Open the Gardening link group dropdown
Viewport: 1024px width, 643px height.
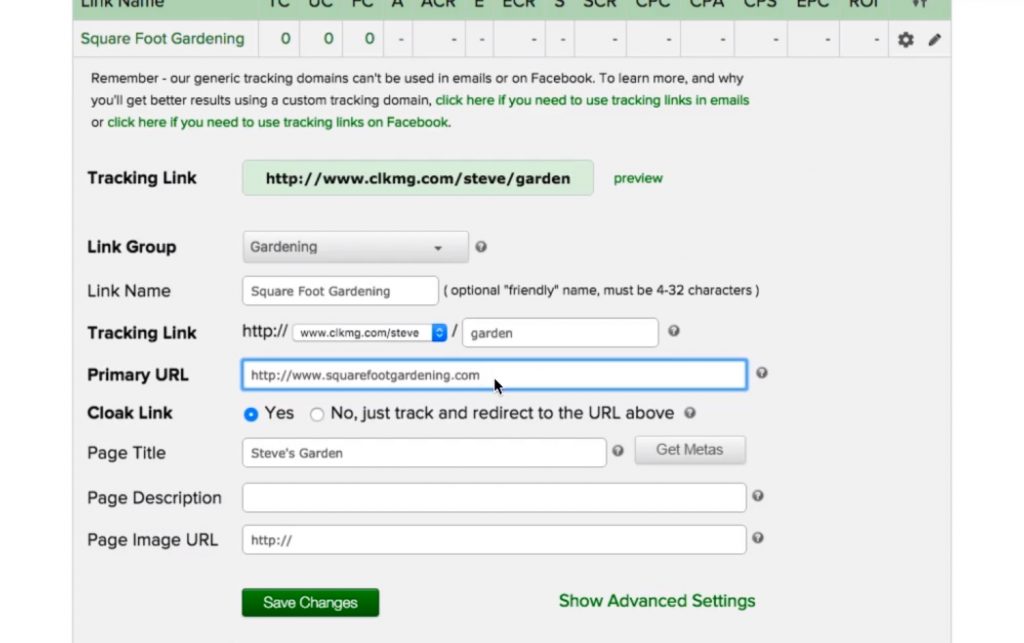355,246
